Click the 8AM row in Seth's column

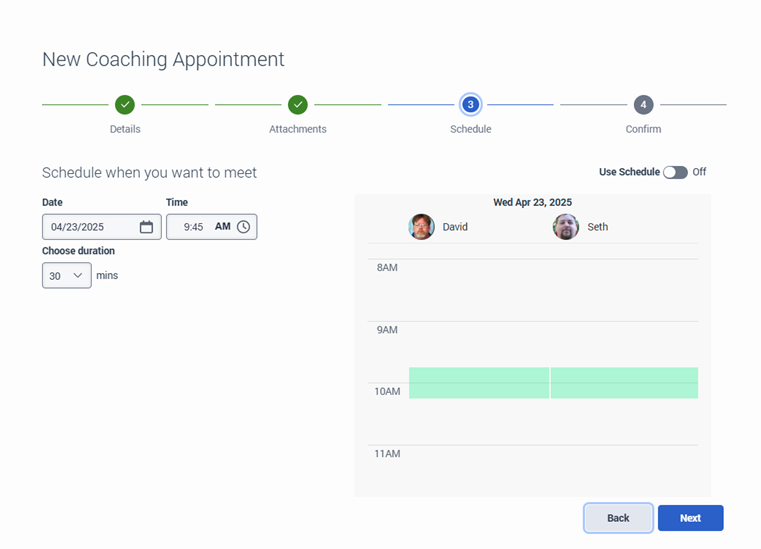624,290
